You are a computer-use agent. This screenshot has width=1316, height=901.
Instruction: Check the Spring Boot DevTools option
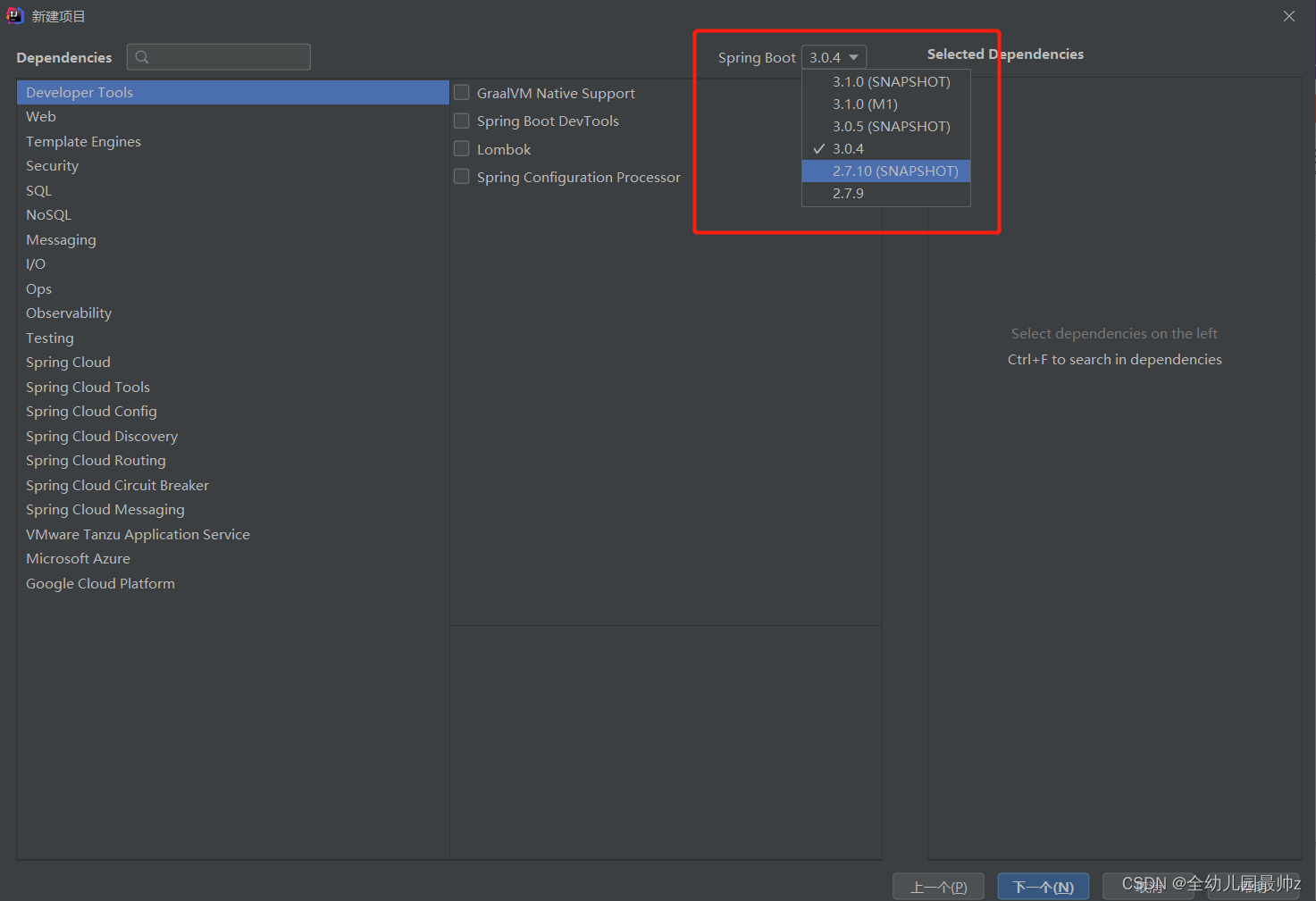pos(462,121)
